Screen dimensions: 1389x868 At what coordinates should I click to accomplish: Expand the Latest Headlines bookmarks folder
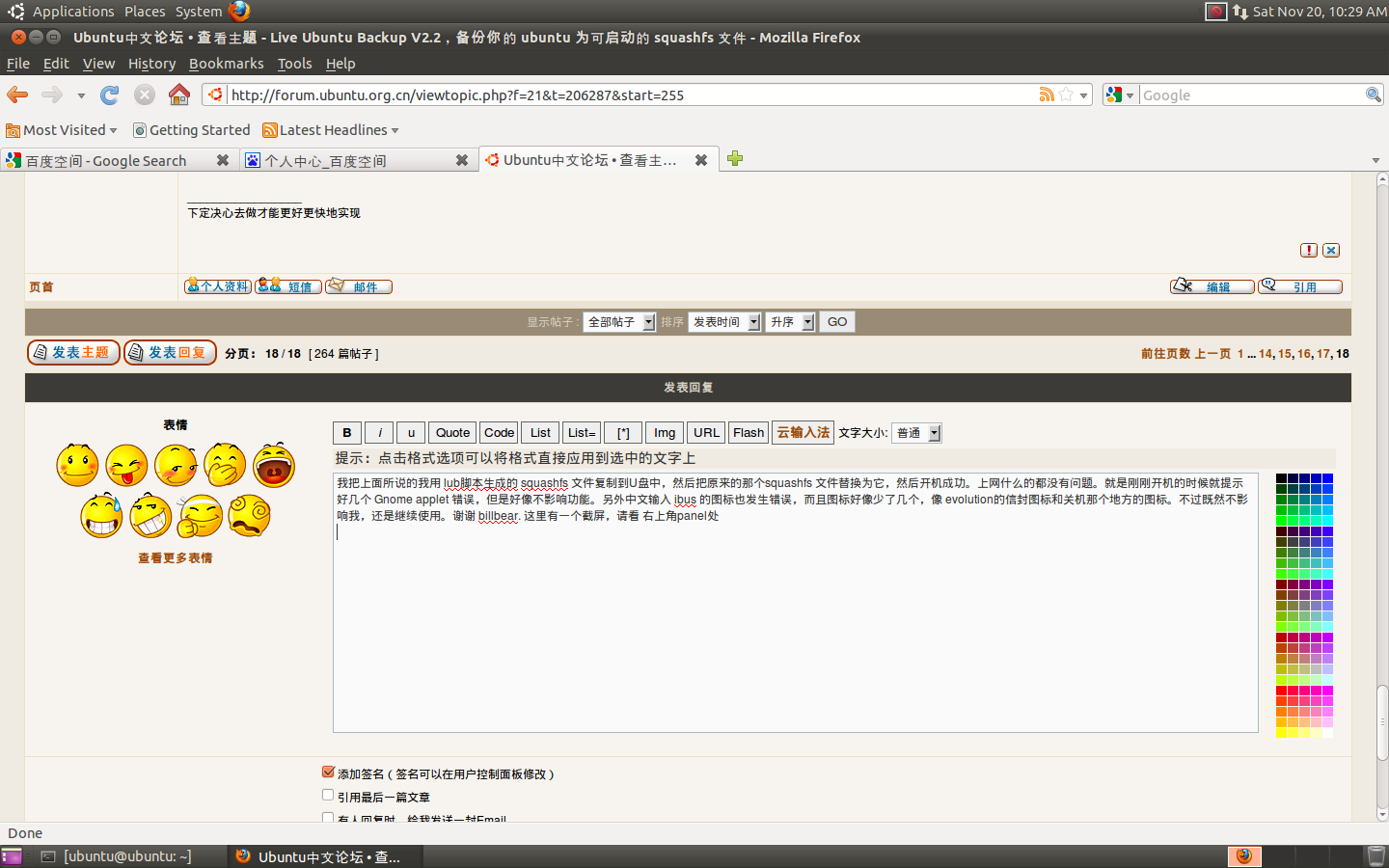[331, 130]
